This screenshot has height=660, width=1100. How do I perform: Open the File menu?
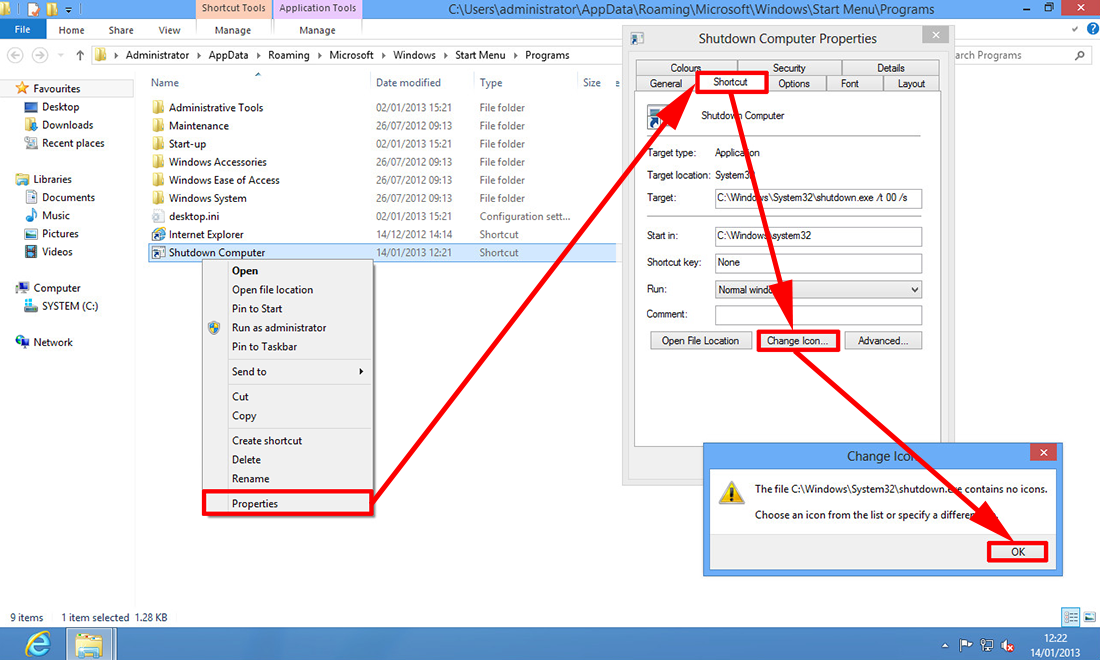click(22, 29)
